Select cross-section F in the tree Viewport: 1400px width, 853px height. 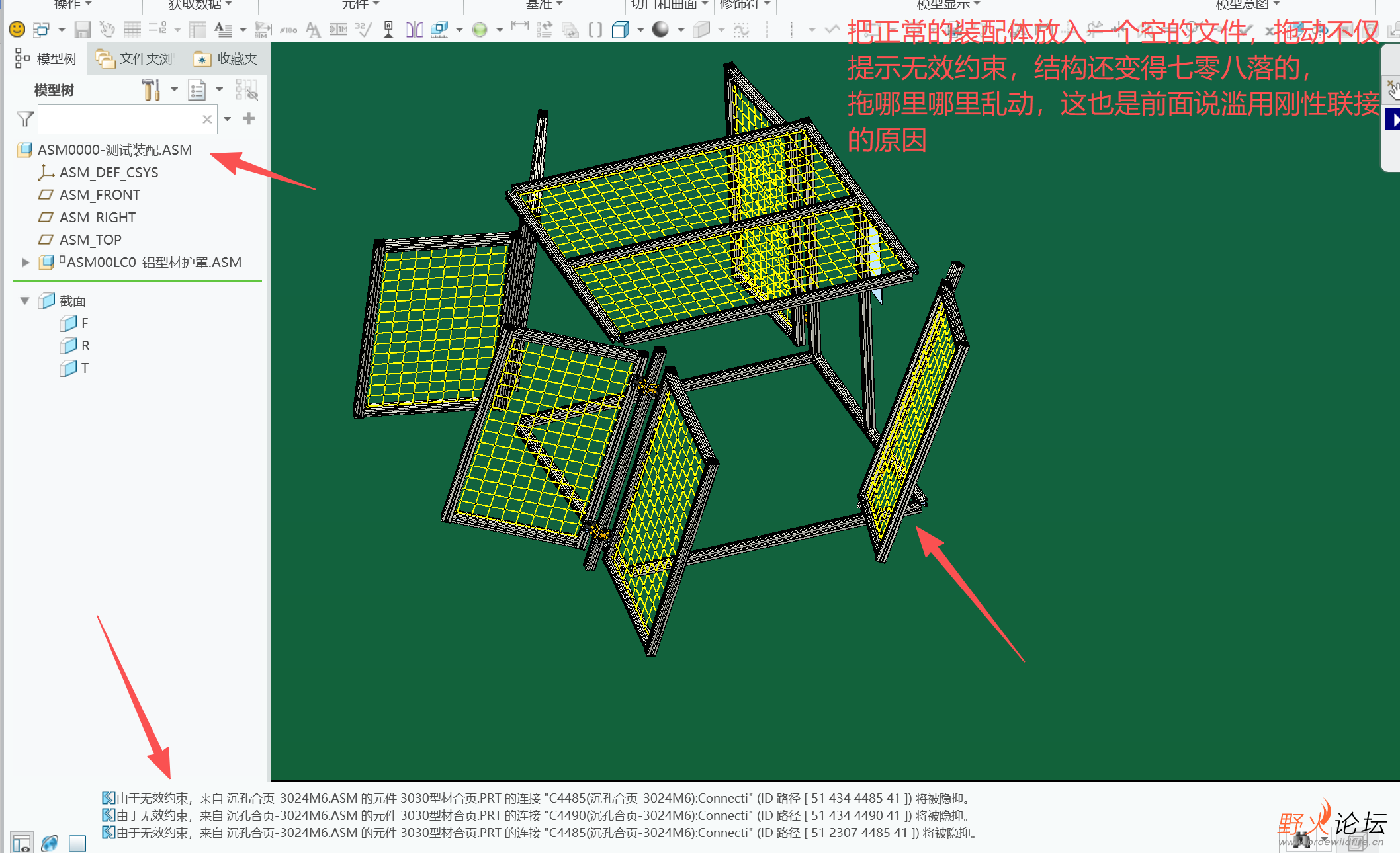(x=75, y=323)
